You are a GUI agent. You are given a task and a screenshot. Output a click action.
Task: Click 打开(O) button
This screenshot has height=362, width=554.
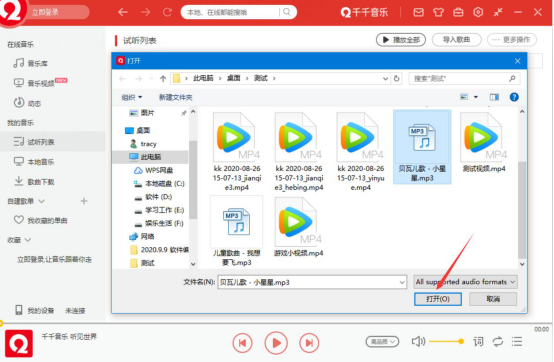438,299
